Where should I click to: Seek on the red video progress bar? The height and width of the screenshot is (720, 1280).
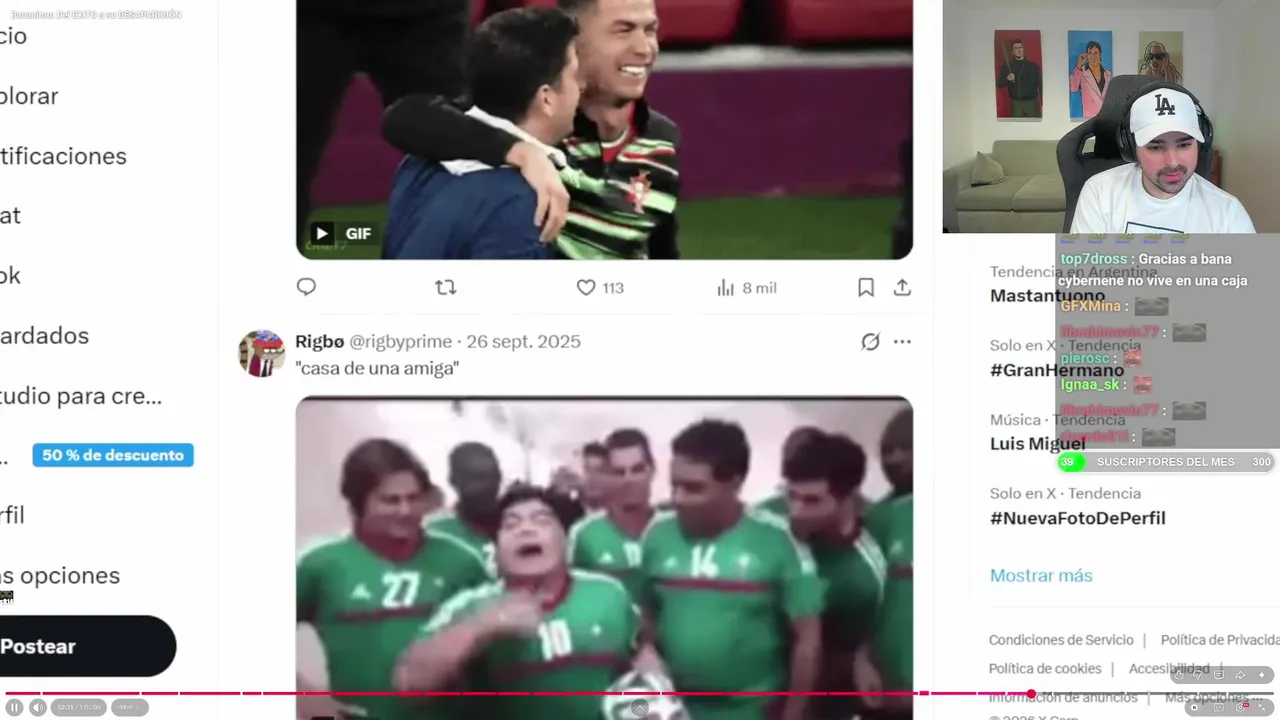tap(640, 693)
